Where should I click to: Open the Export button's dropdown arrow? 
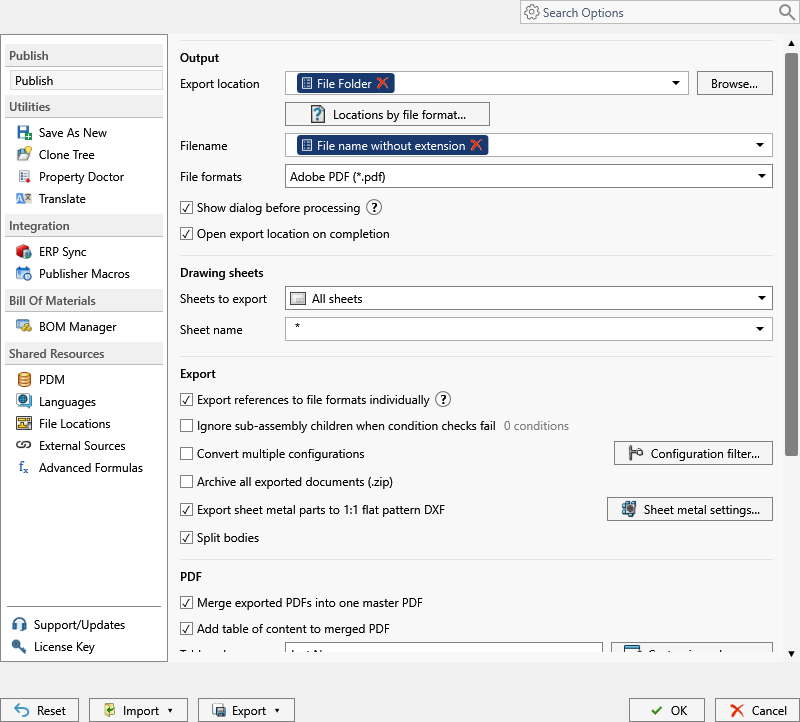[277, 711]
